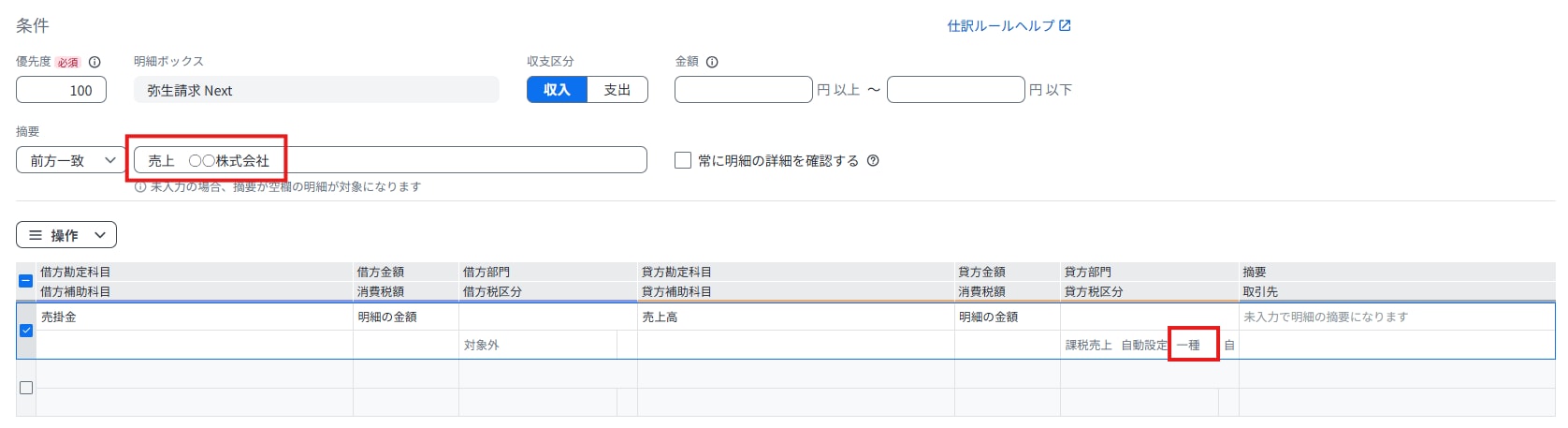Click the help icon after 常に明細の詳細を確認する
This screenshot has height=428, width=1568.
873,160
